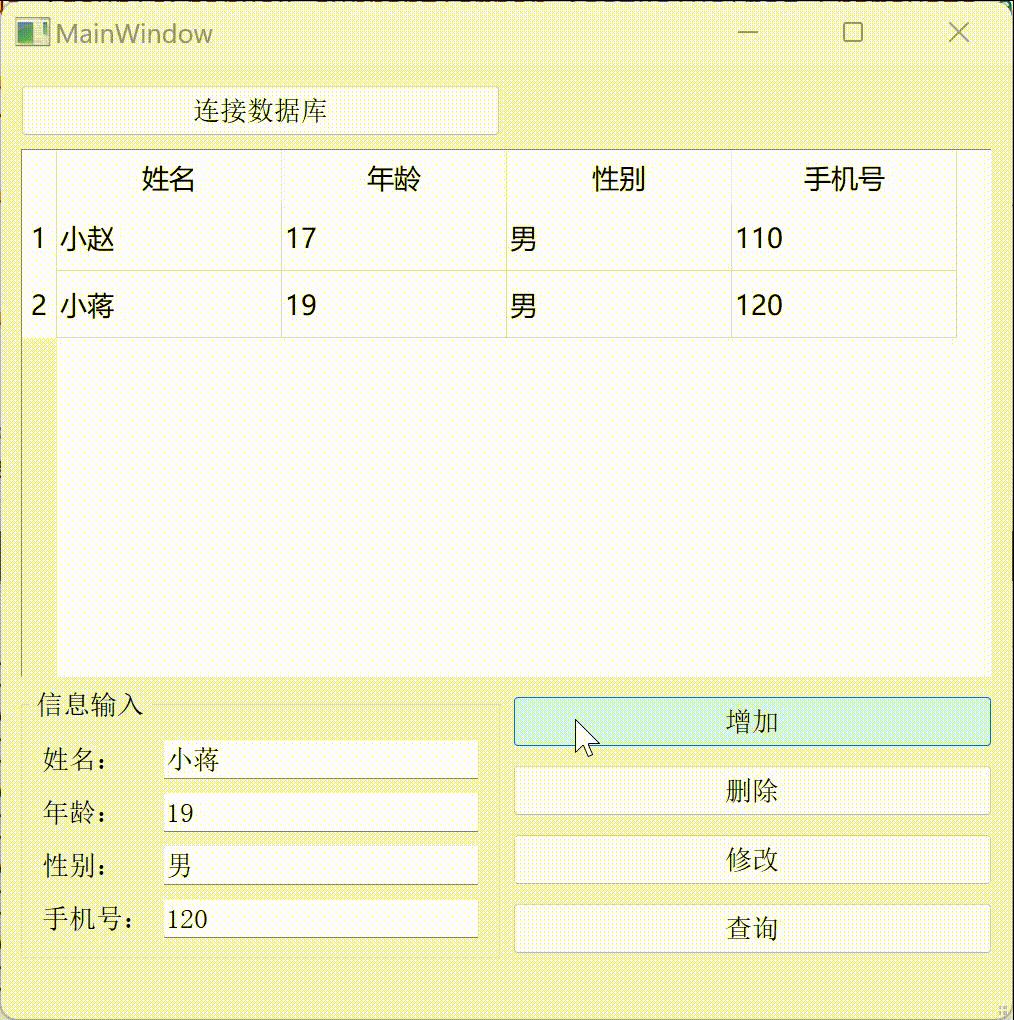
Task: Click the 手机号 column header
Action: [x=844, y=178]
